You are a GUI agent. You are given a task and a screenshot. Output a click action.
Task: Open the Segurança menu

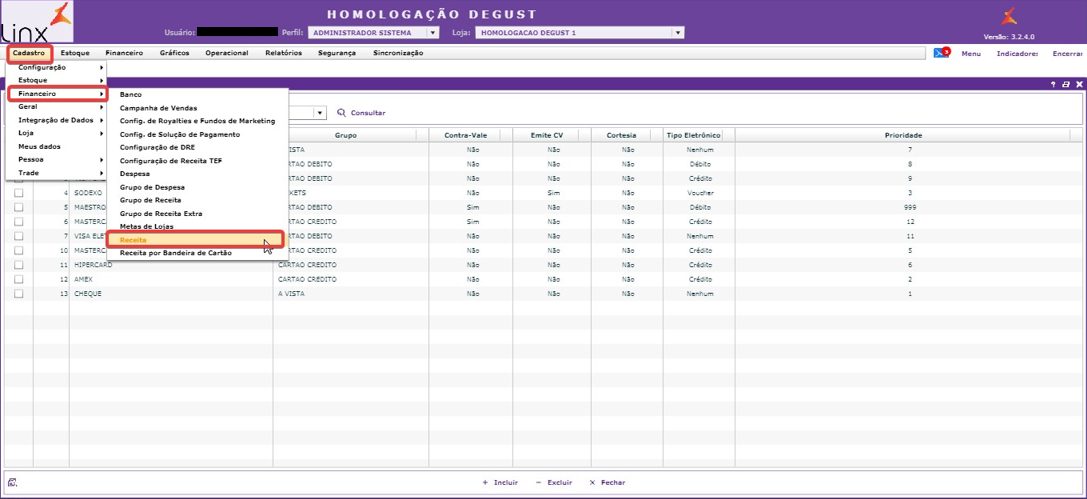pos(337,53)
